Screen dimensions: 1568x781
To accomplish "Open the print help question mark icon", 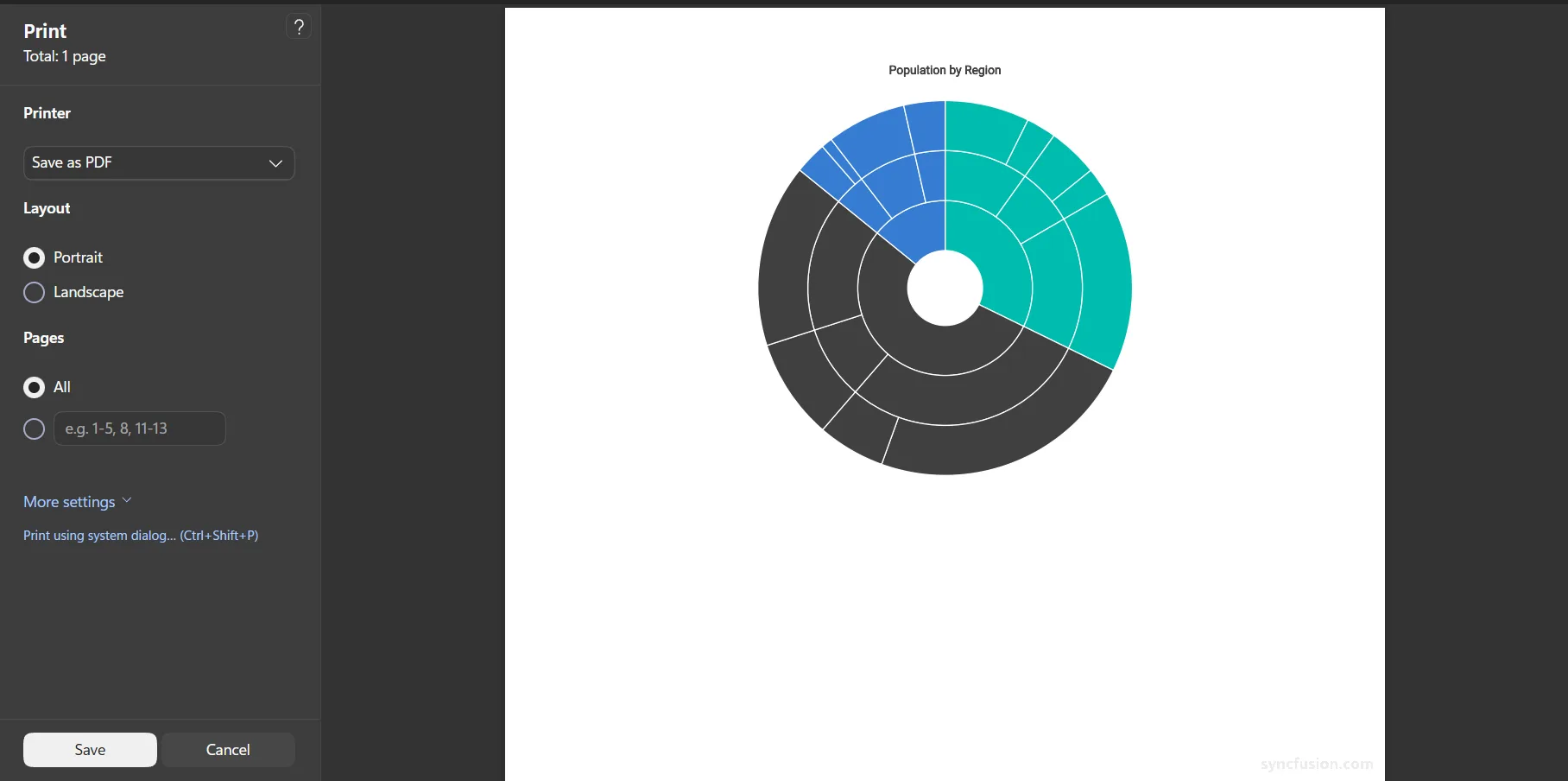I will tap(299, 27).
